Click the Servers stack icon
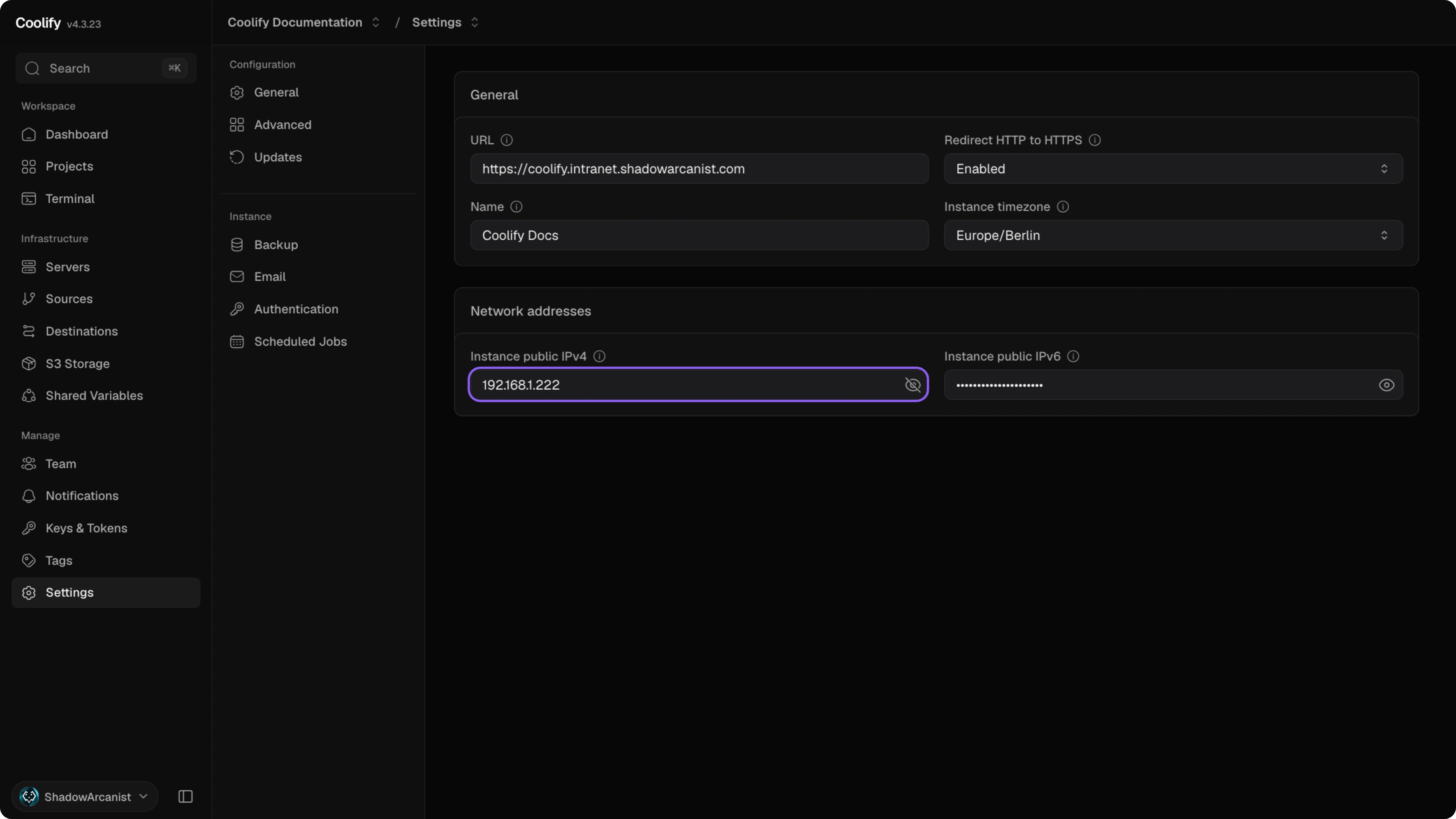1456x819 pixels. click(x=29, y=267)
